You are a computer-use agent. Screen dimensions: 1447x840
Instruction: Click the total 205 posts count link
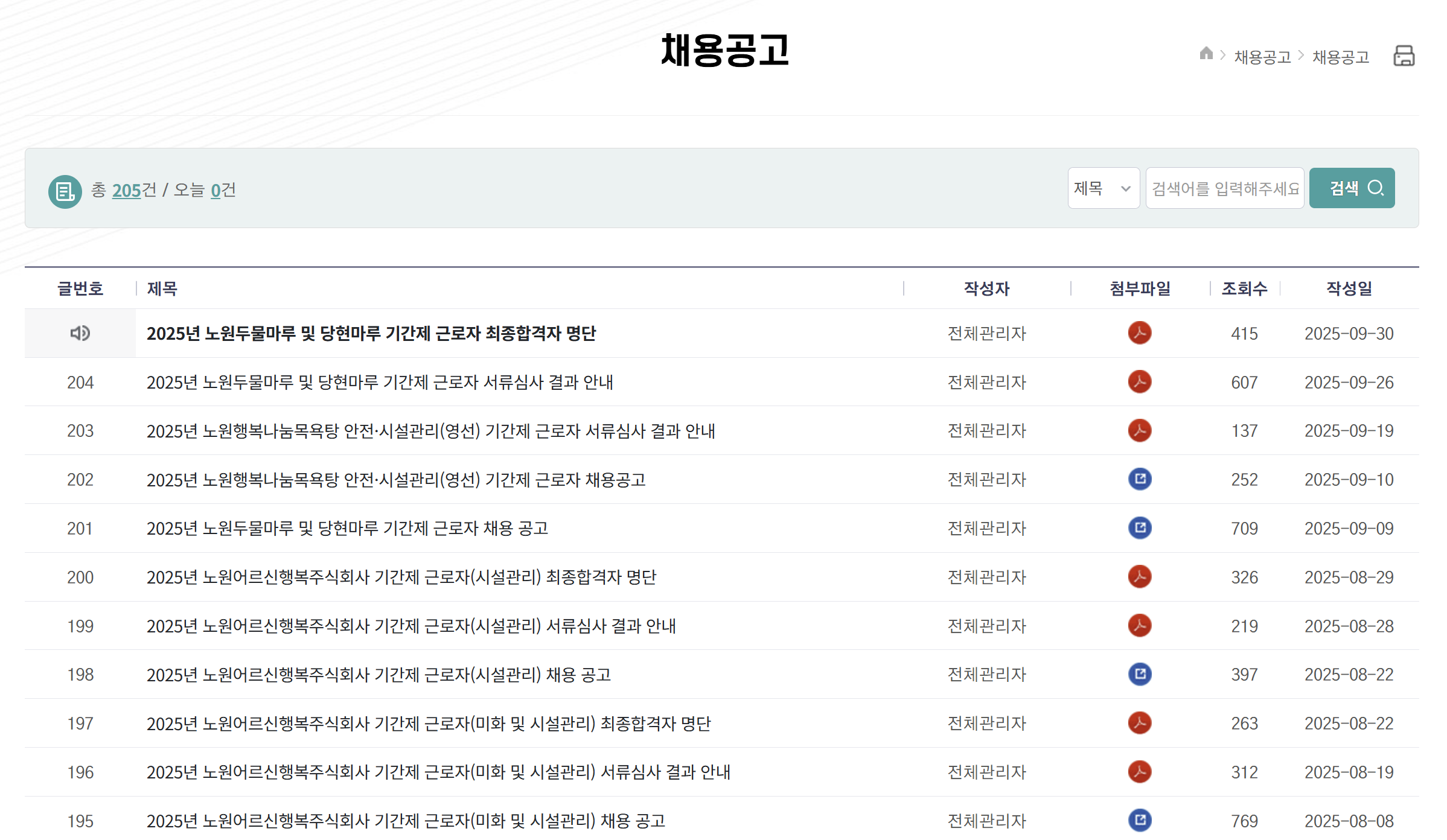126,190
